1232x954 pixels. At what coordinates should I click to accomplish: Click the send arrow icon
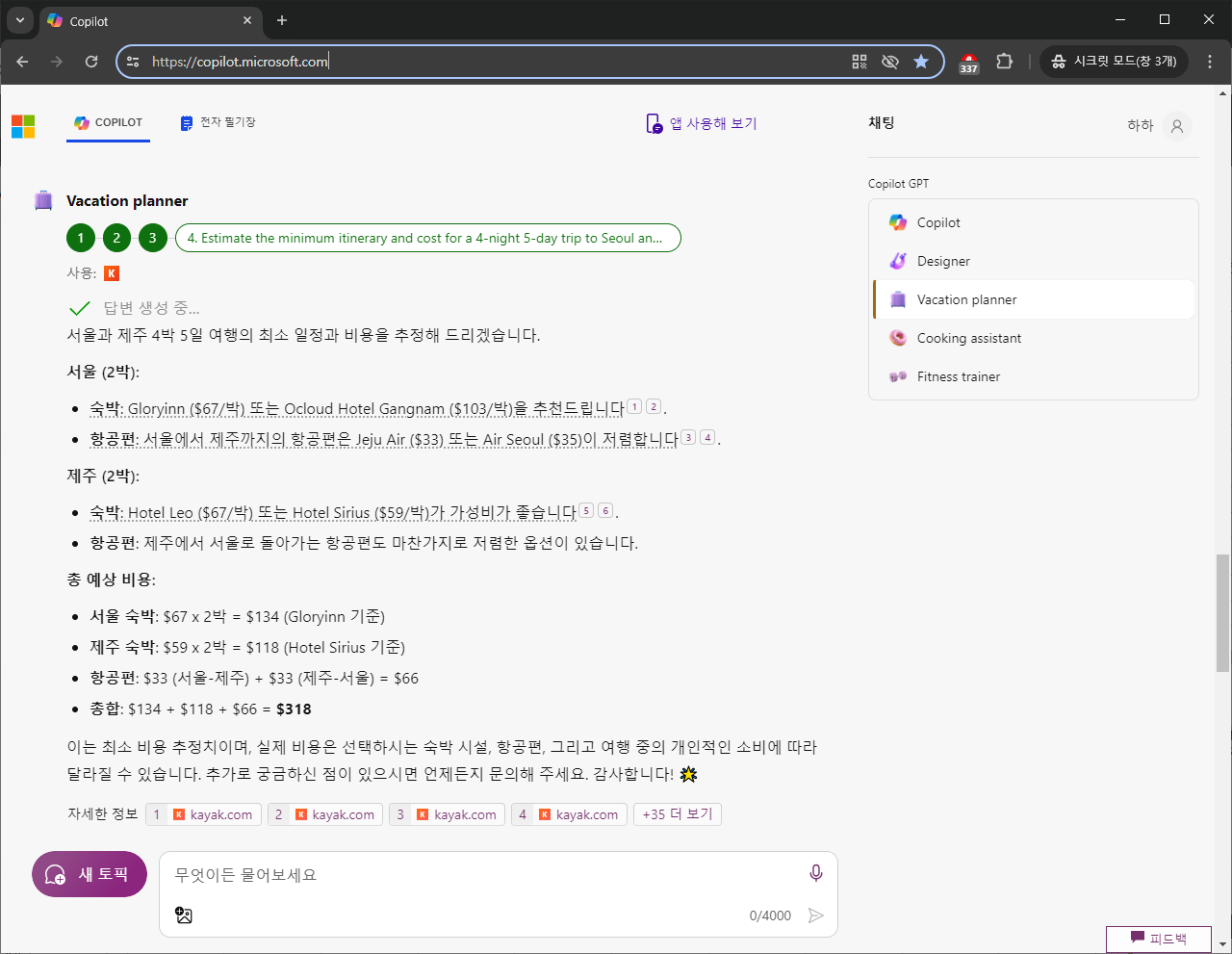[816, 915]
